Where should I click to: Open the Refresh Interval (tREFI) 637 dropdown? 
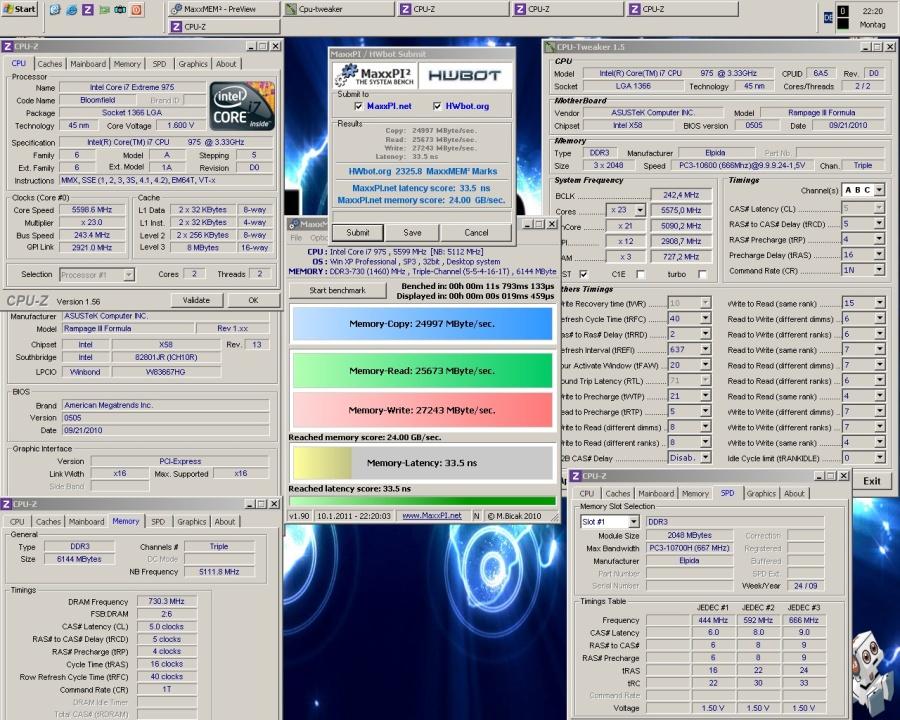[x=705, y=349]
